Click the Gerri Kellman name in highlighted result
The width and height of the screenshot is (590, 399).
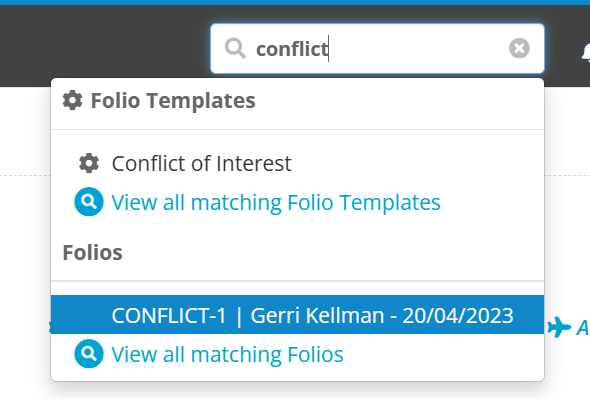317,315
